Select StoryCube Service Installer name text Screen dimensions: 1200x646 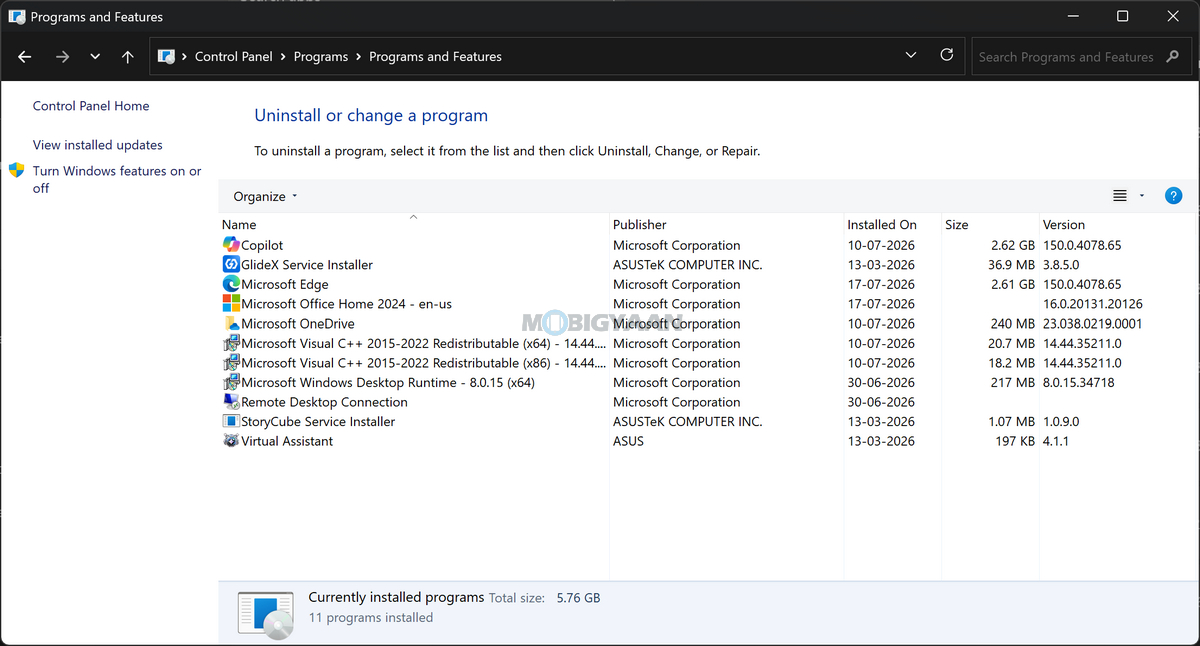pos(318,422)
